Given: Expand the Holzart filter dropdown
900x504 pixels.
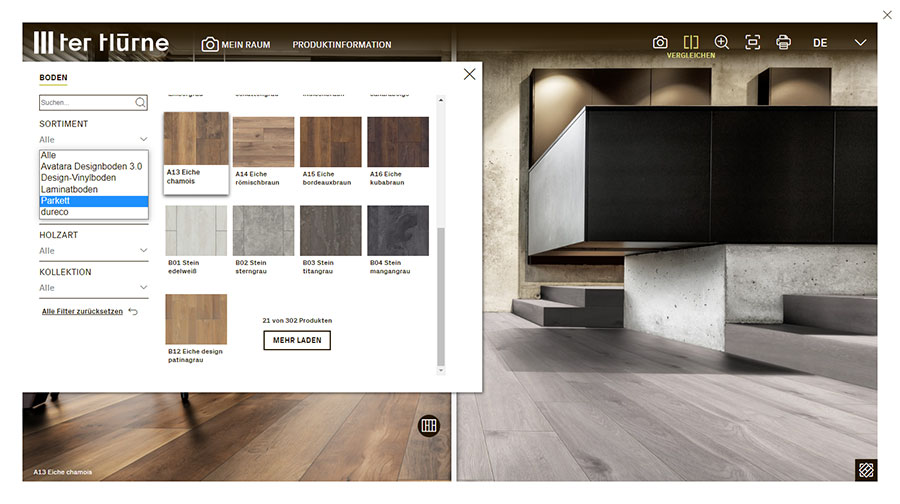Looking at the screenshot, I should point(93,250).
